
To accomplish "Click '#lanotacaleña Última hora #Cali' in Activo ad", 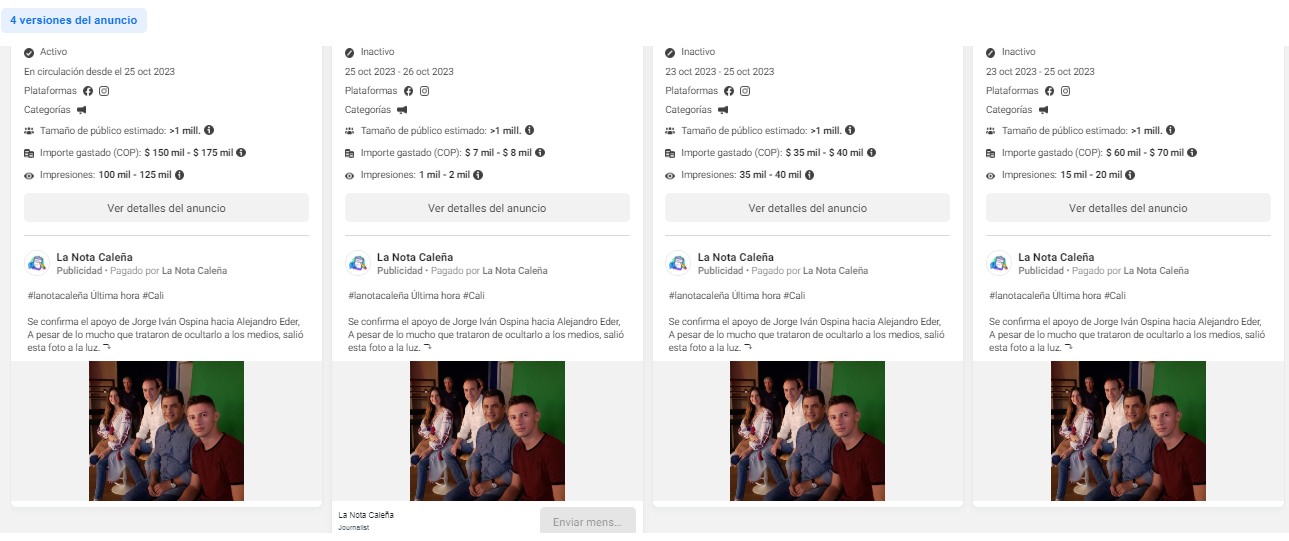I will click(x=96, y=296).
